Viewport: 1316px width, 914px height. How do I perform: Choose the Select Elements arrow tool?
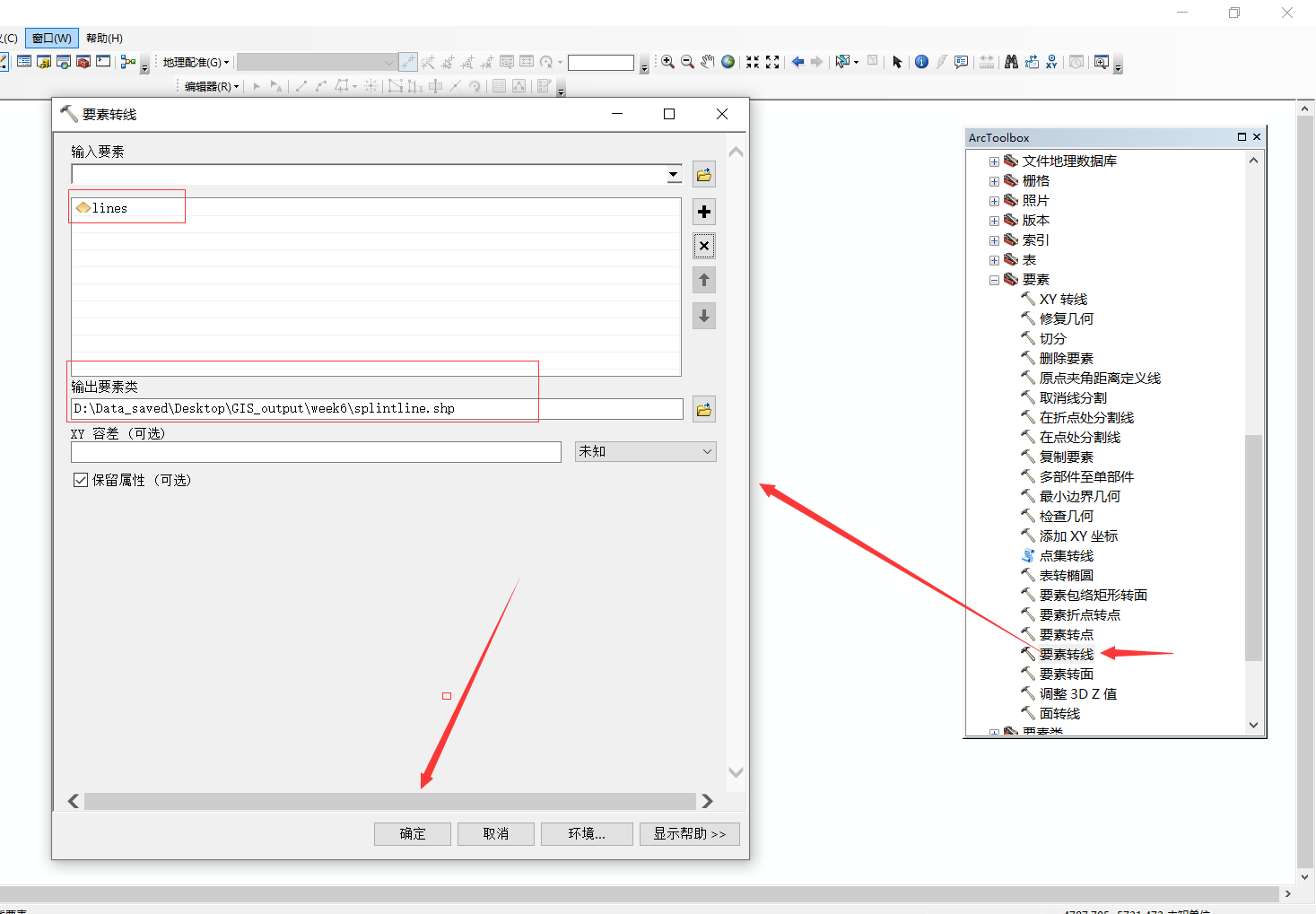[x=897, y=62]
